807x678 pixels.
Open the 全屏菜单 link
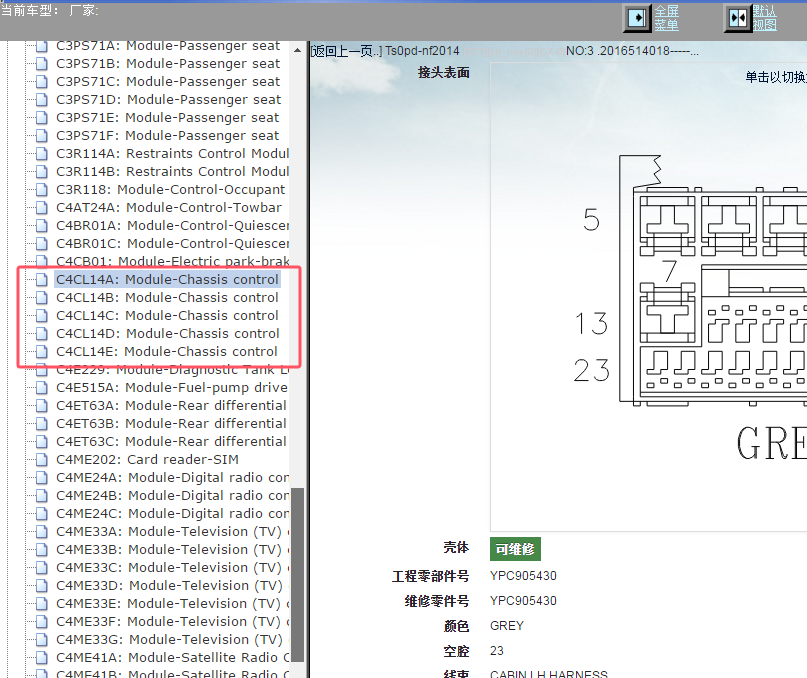coord(666,18)
